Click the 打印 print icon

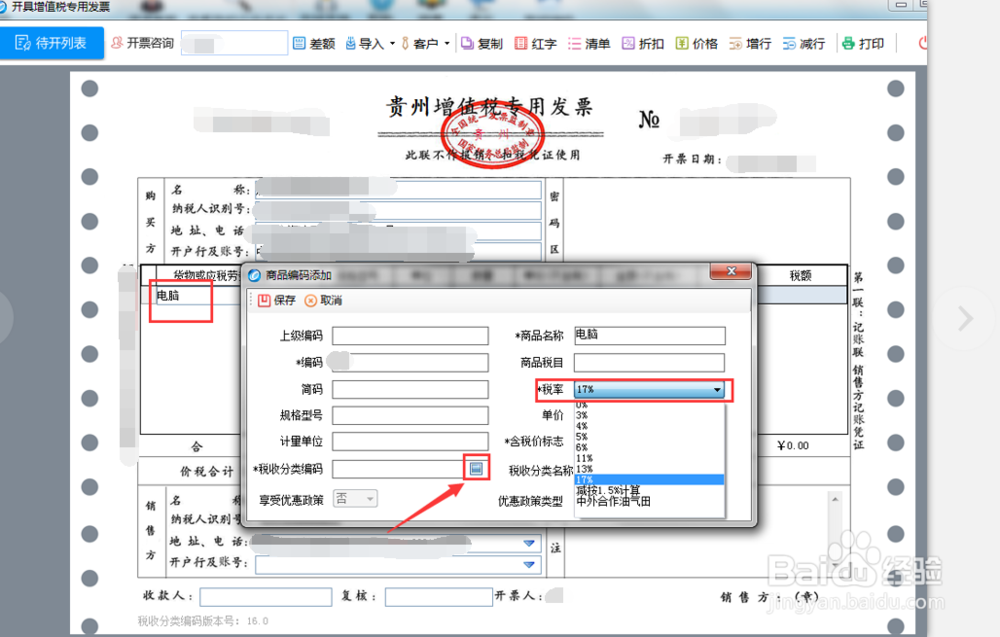tap(848, 43)
